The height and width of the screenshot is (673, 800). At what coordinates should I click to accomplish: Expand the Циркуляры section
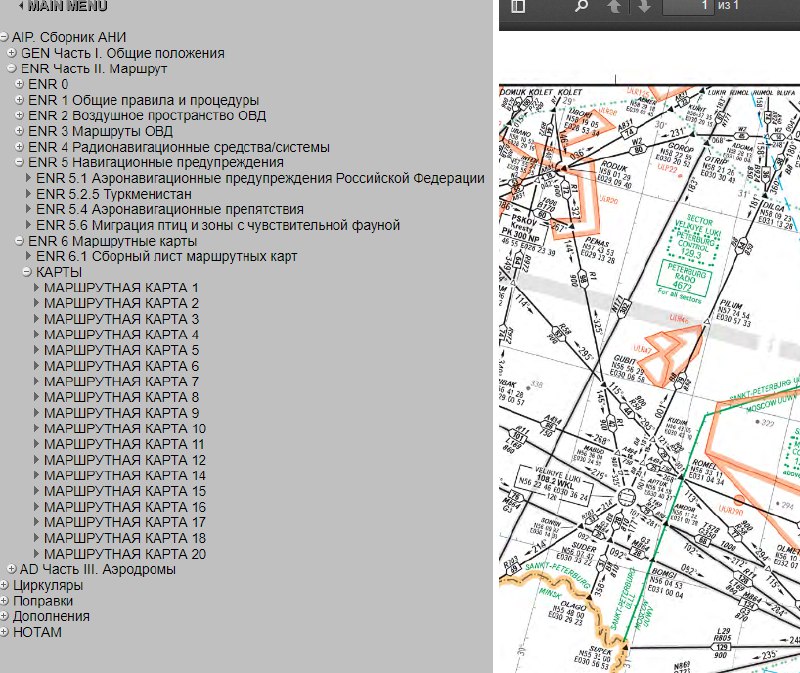coord(5,585)
